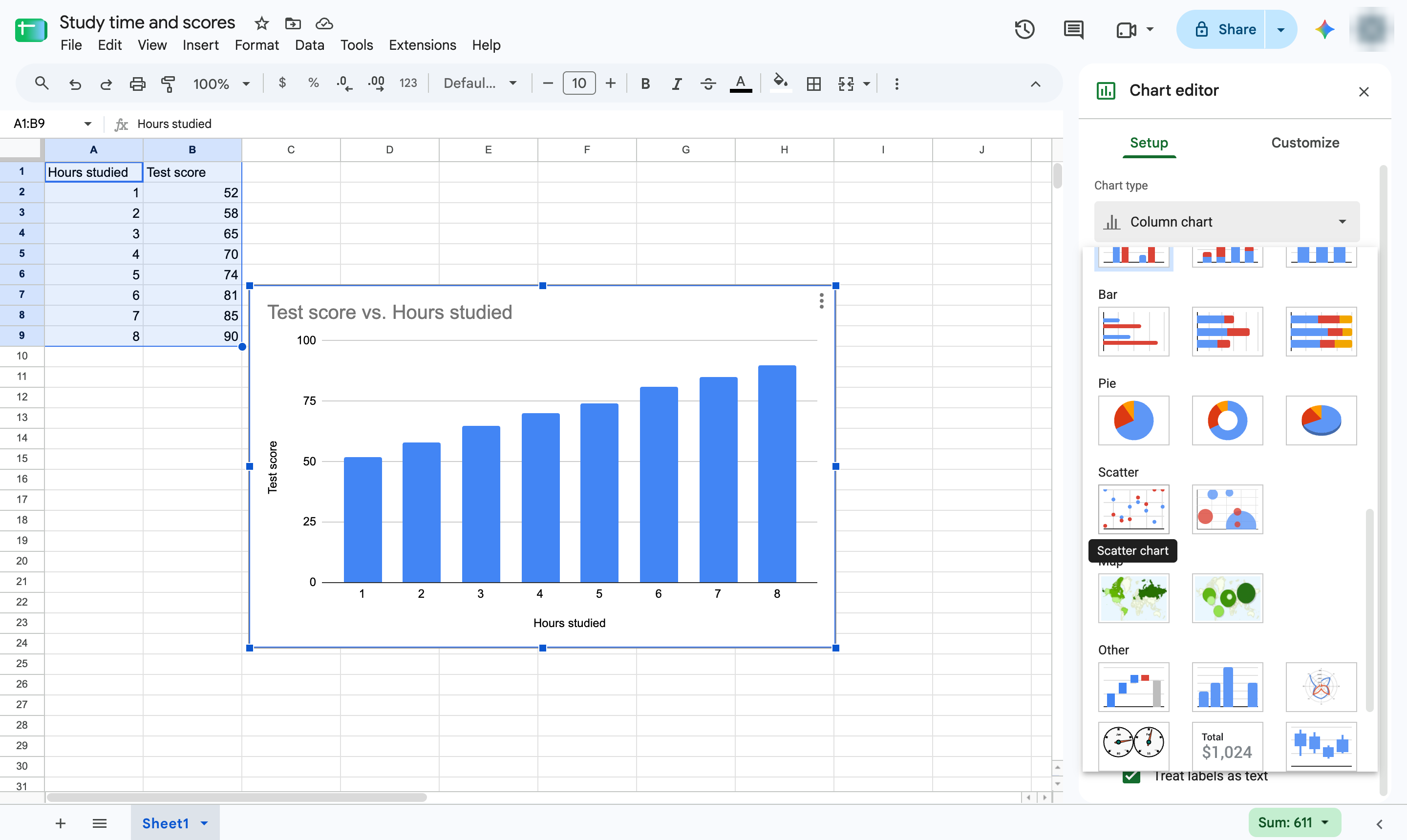The height and width of the screenshot is (840, 1407).
Task: Decrease decimal places
Action: point(344,84)
